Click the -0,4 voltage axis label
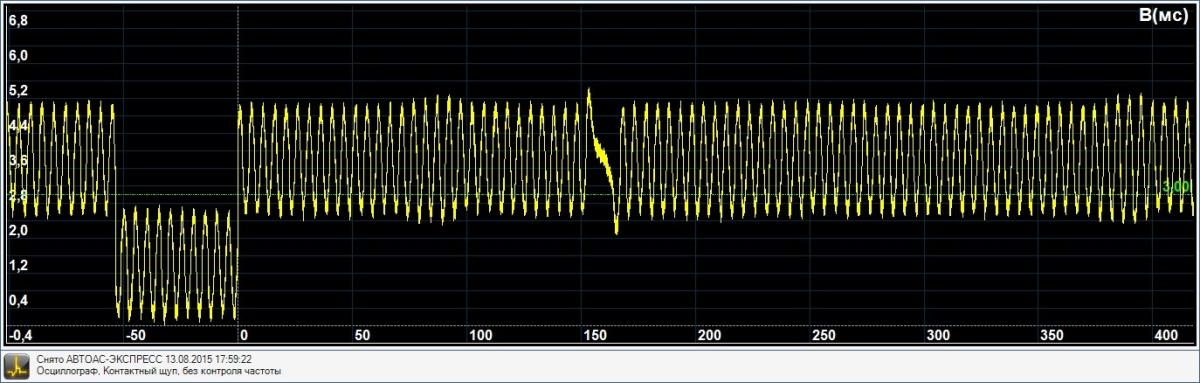1200x383 pixels. click(20, 335)
